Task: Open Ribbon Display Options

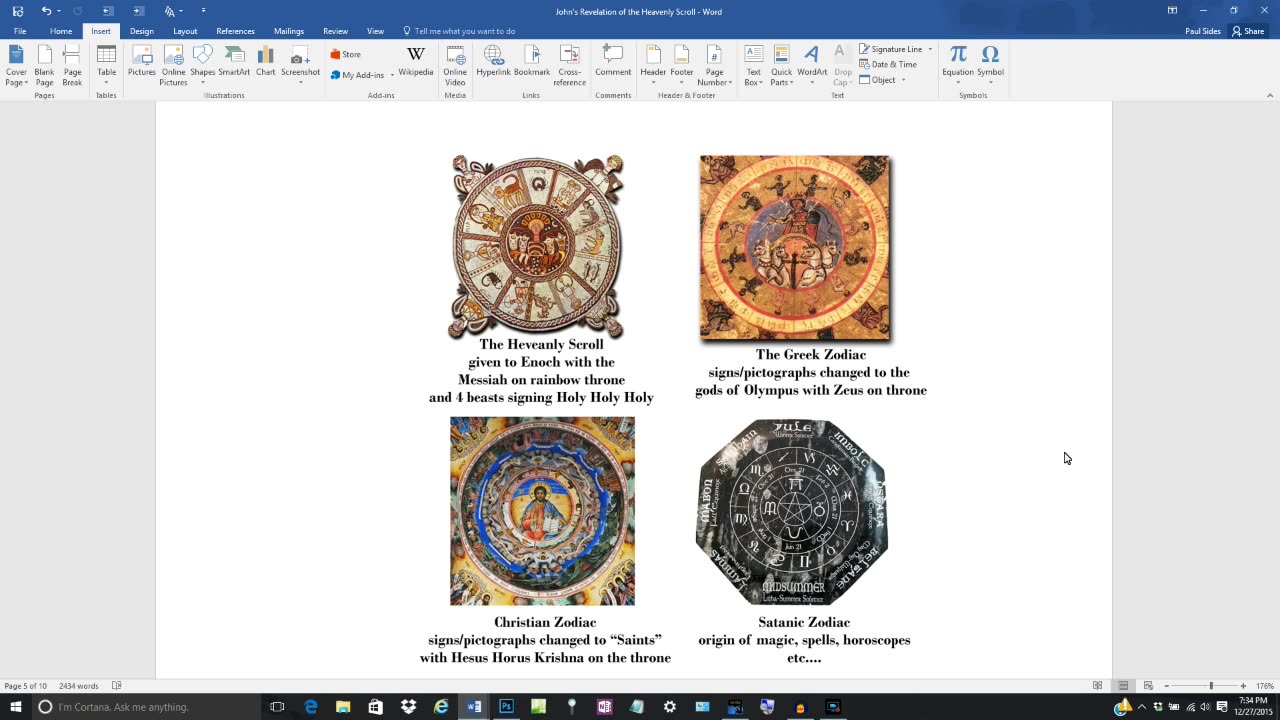Action: click(x=1172, y=11)
